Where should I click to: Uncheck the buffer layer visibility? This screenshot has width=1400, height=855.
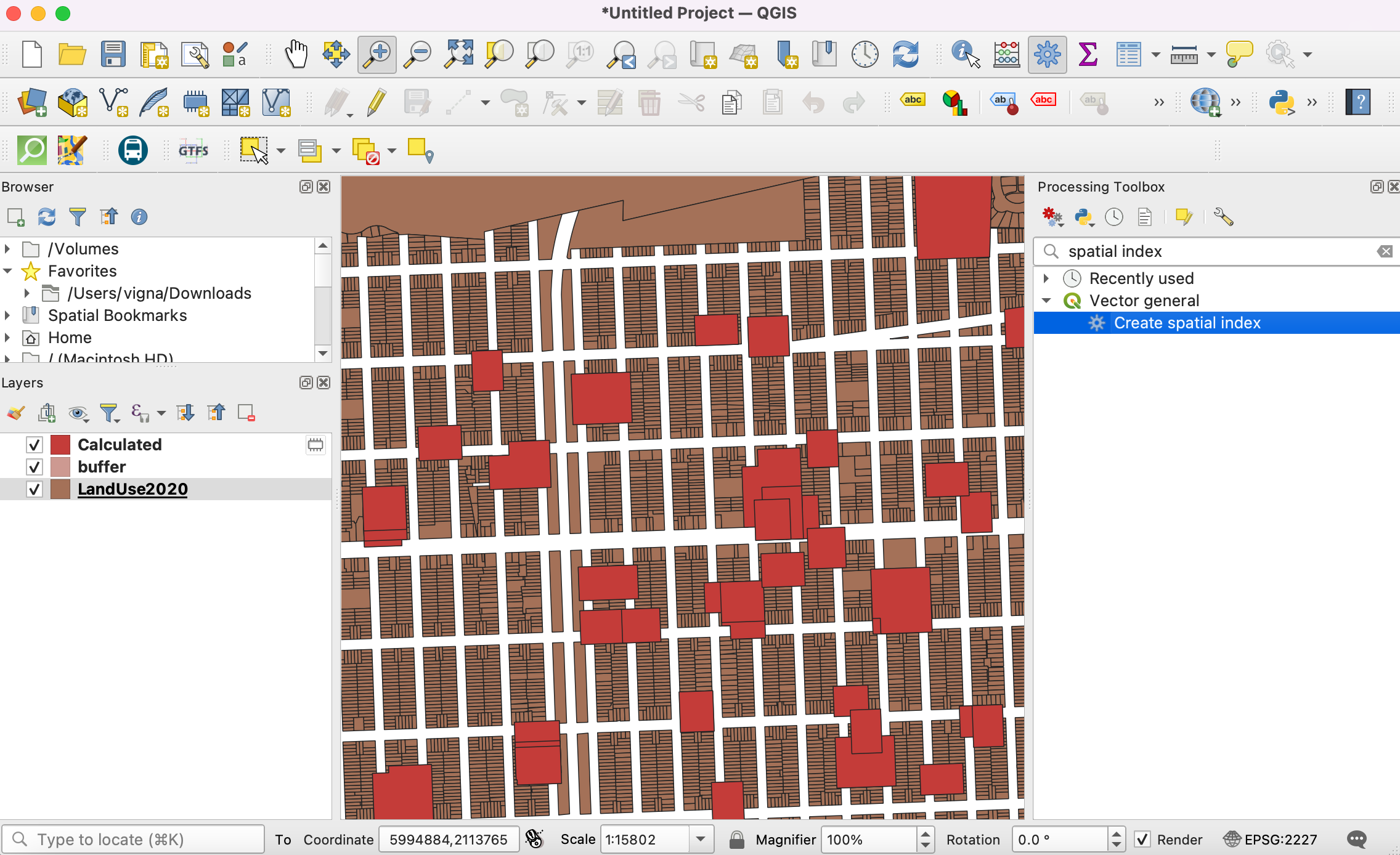[35, 467]
